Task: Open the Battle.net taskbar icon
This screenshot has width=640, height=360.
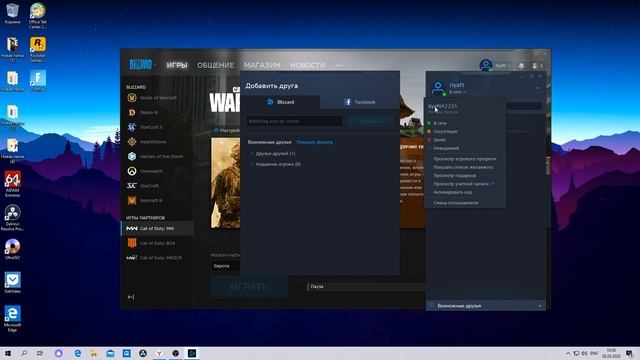Action: 192,353
